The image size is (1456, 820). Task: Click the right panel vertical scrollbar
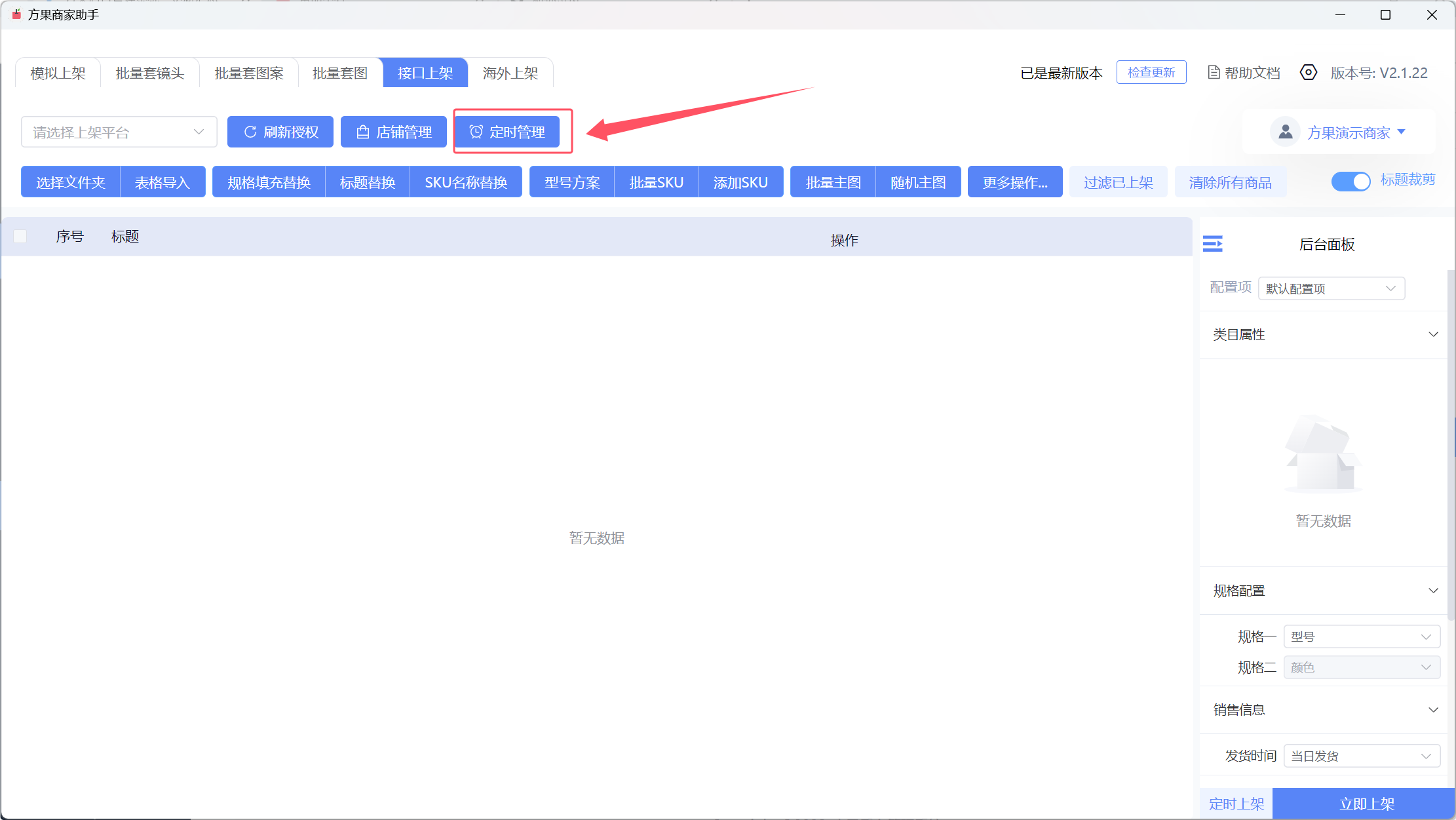click(x=1451, y=446)
